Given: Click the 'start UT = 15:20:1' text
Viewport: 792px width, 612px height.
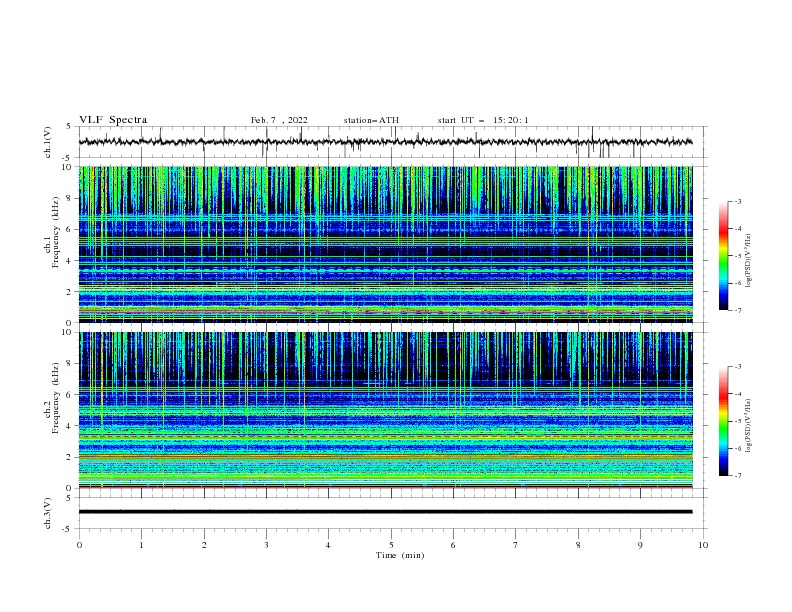Looking at the screenshot, I should click(x=483, y=120).
